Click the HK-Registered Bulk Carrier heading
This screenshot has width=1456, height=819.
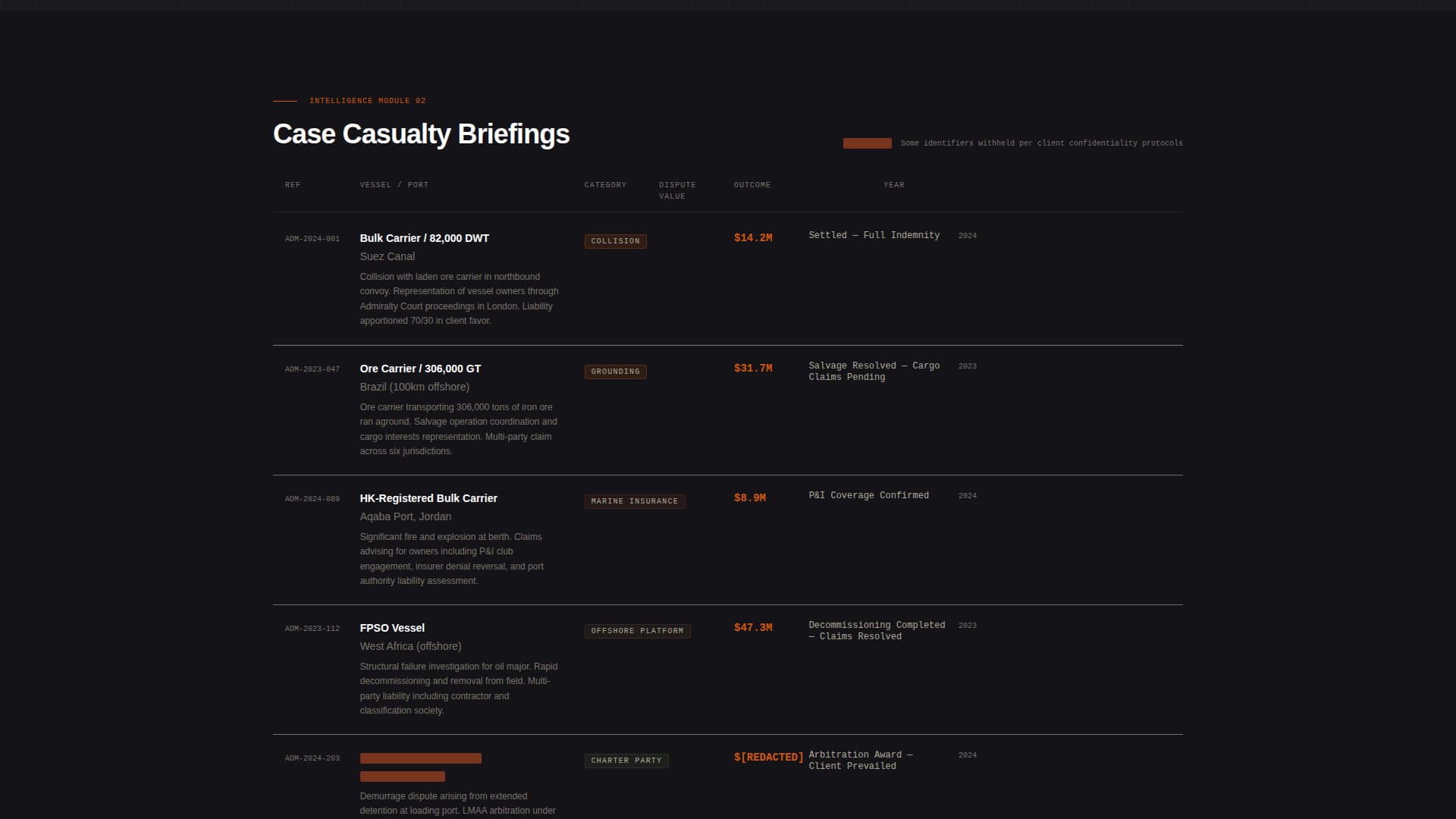point(428,498)
